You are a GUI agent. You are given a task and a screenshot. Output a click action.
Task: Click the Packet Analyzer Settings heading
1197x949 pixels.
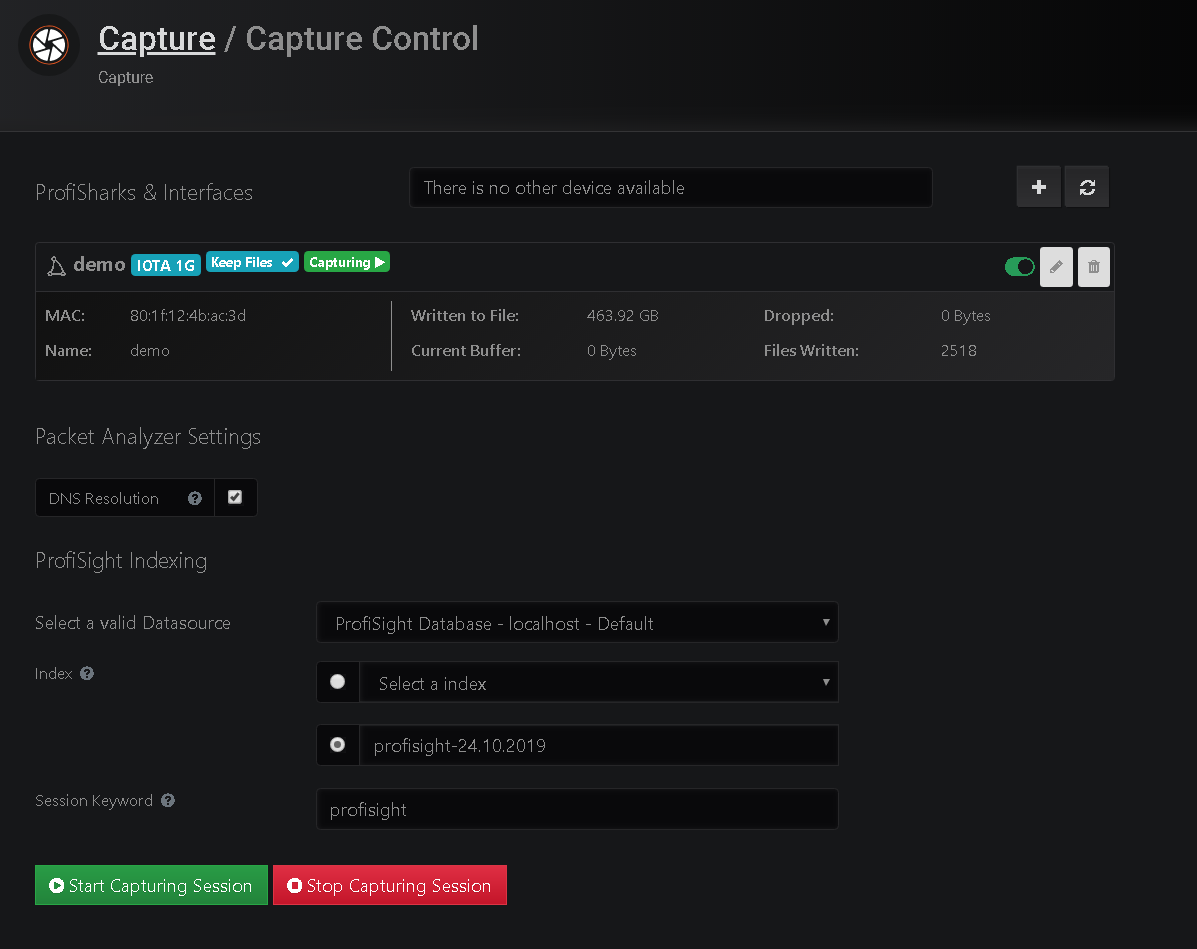(148, 437)
